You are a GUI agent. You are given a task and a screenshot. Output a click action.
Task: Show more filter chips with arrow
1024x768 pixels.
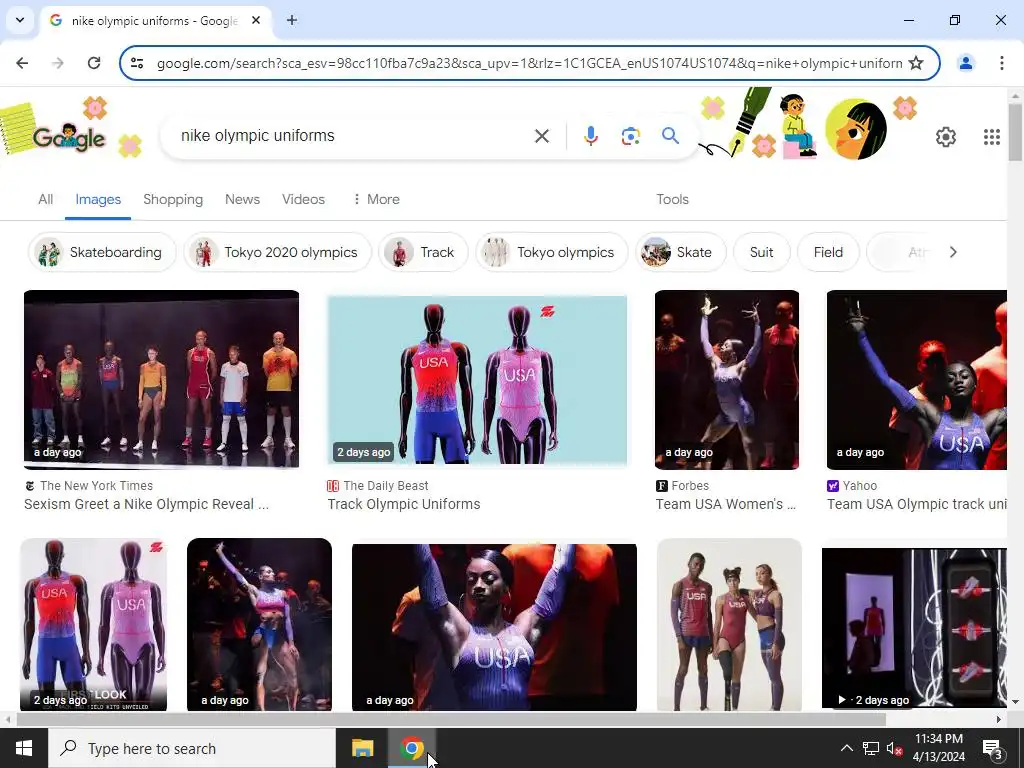(953, 252)
